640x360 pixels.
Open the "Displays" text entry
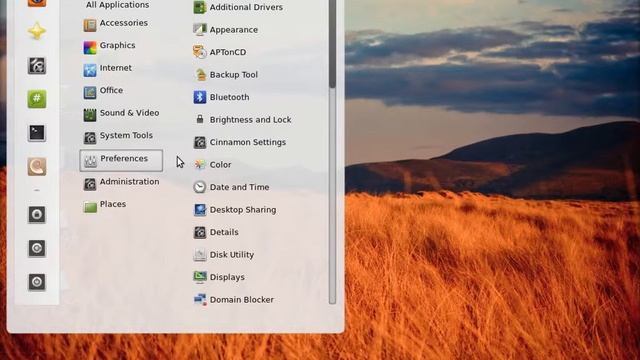click(x=227, y=277)
